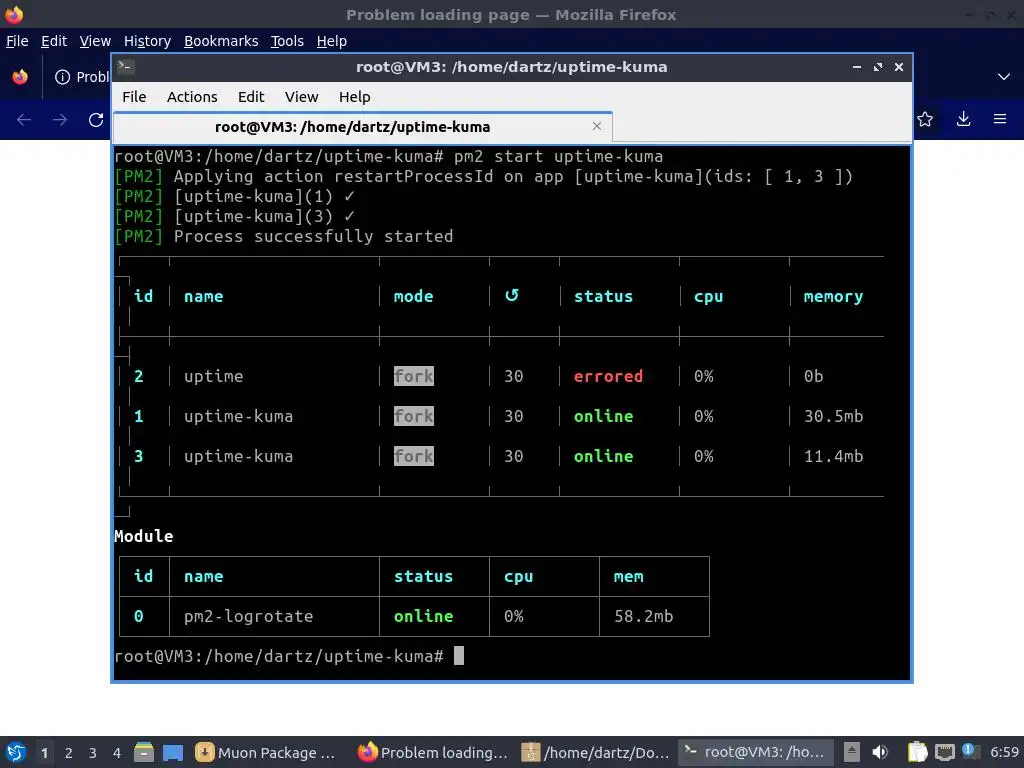This screenshot has width=1024, height=768.
Task: Open Firefox downloads arrow icon
Action: point(963,119)
